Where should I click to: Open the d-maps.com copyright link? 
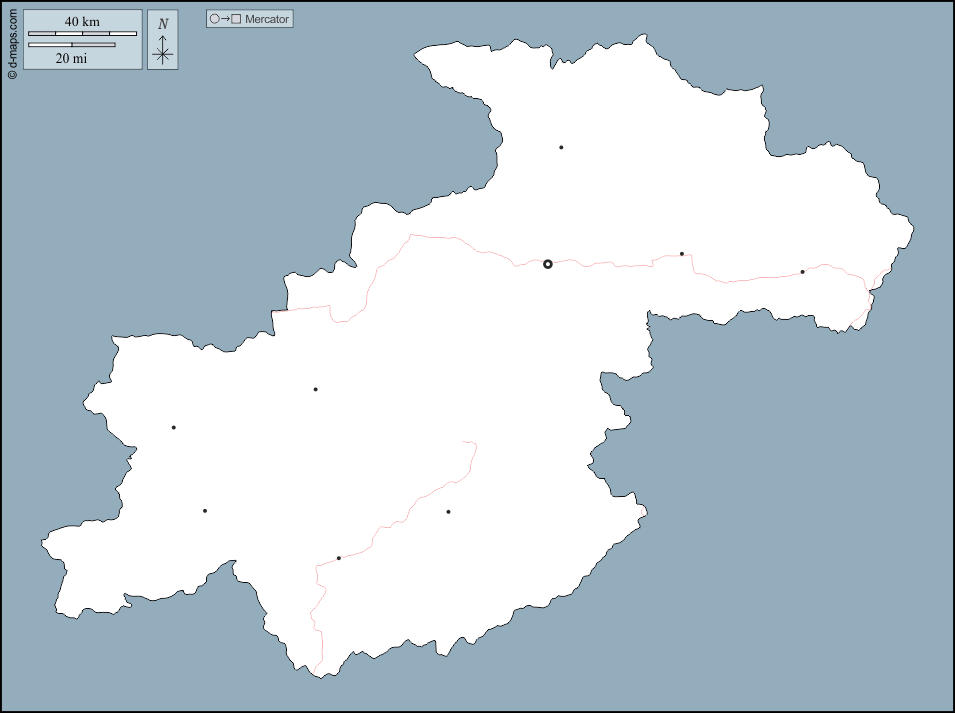tap(12, 41)
